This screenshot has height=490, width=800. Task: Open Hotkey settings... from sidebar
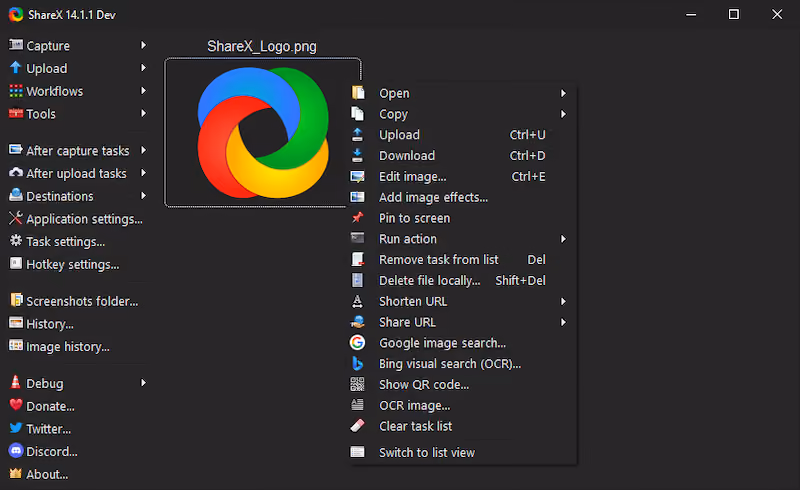(64, 264)
